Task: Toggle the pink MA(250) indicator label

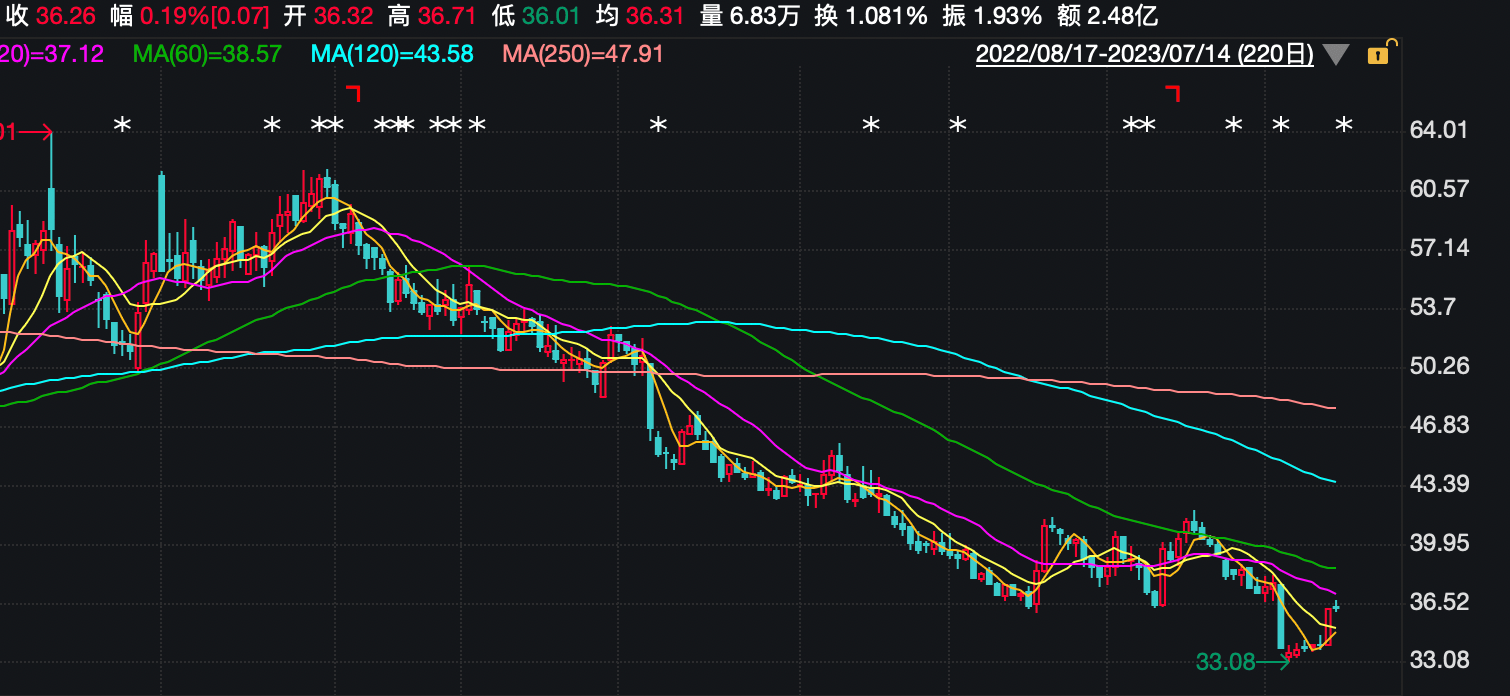Action: pos(582,54)
